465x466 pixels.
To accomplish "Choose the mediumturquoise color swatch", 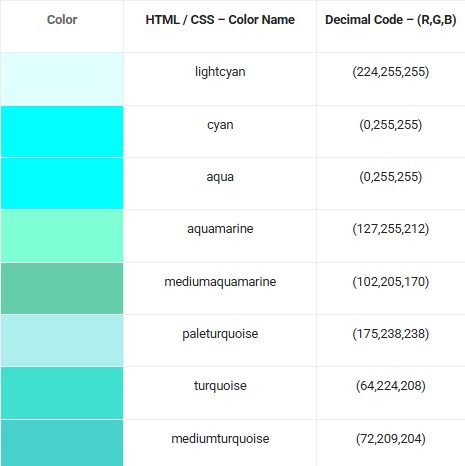I will point(62,443).
